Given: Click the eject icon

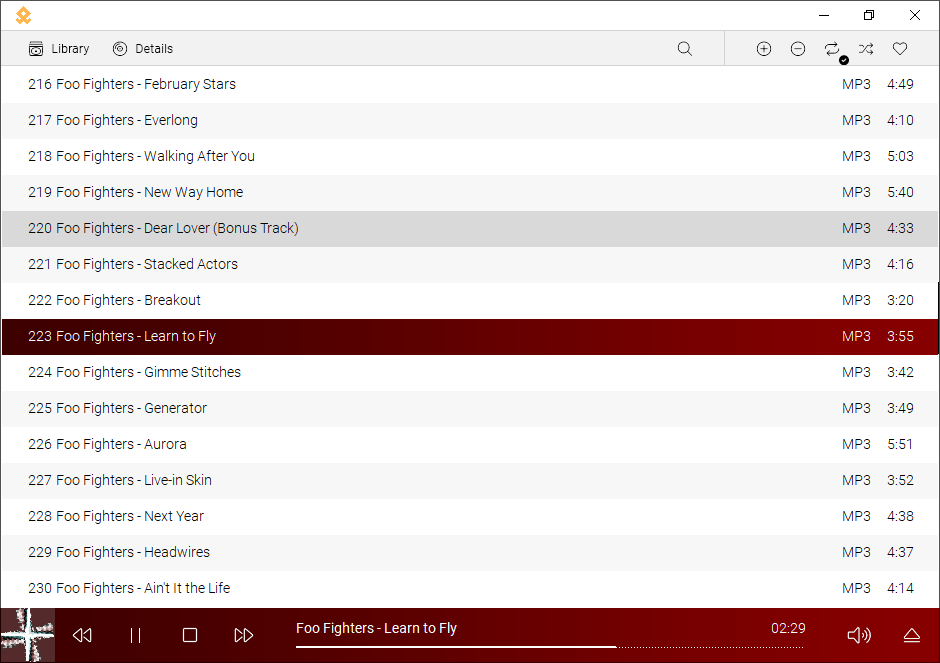Looking at the screenshot, I should click(x=911, y=635).
